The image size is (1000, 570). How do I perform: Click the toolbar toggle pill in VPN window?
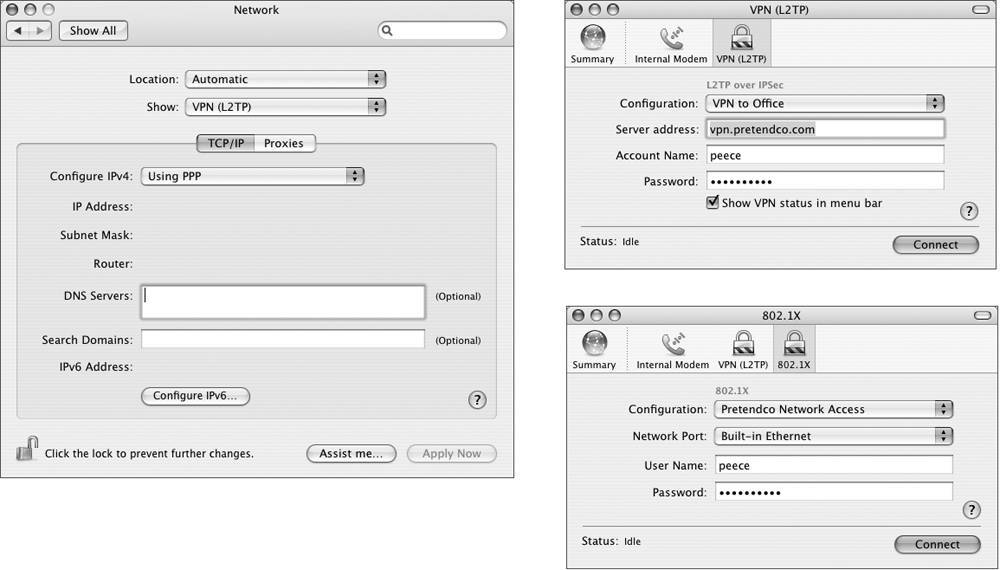pyautogui.click(x=982, y=10)
